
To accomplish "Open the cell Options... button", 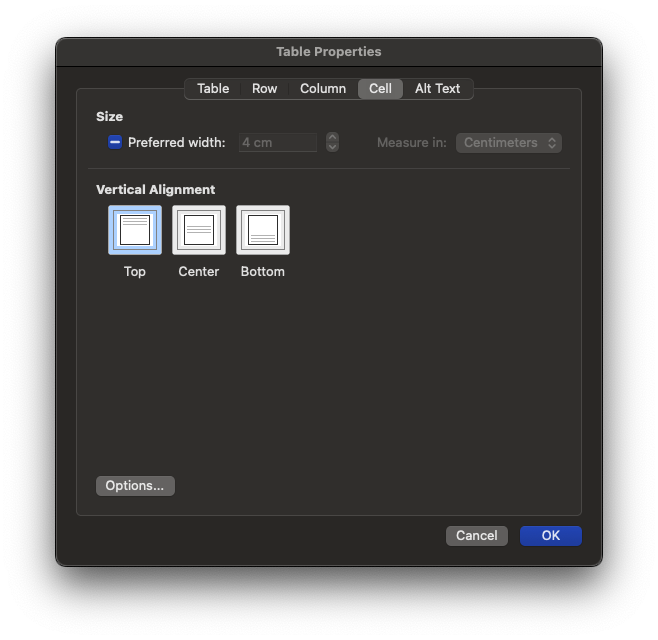I will coord(135,486).
